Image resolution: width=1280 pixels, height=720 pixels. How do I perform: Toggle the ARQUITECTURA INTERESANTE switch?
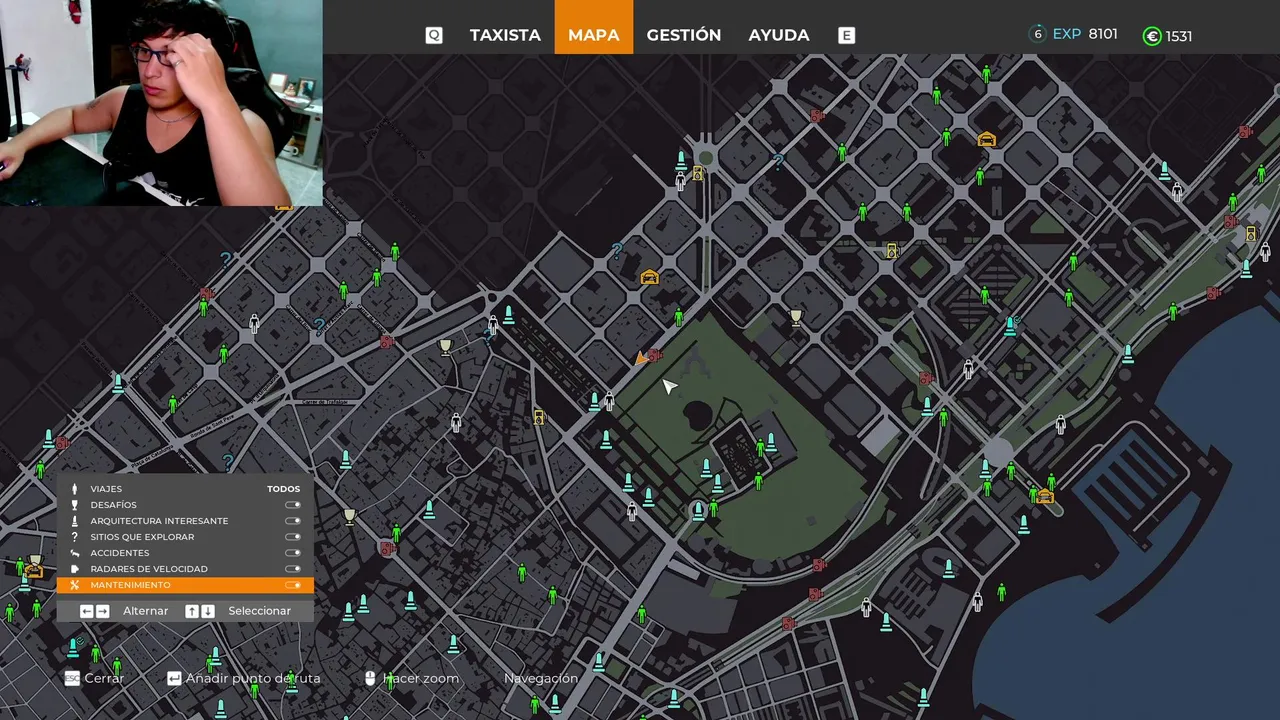[x=293, y=521]
